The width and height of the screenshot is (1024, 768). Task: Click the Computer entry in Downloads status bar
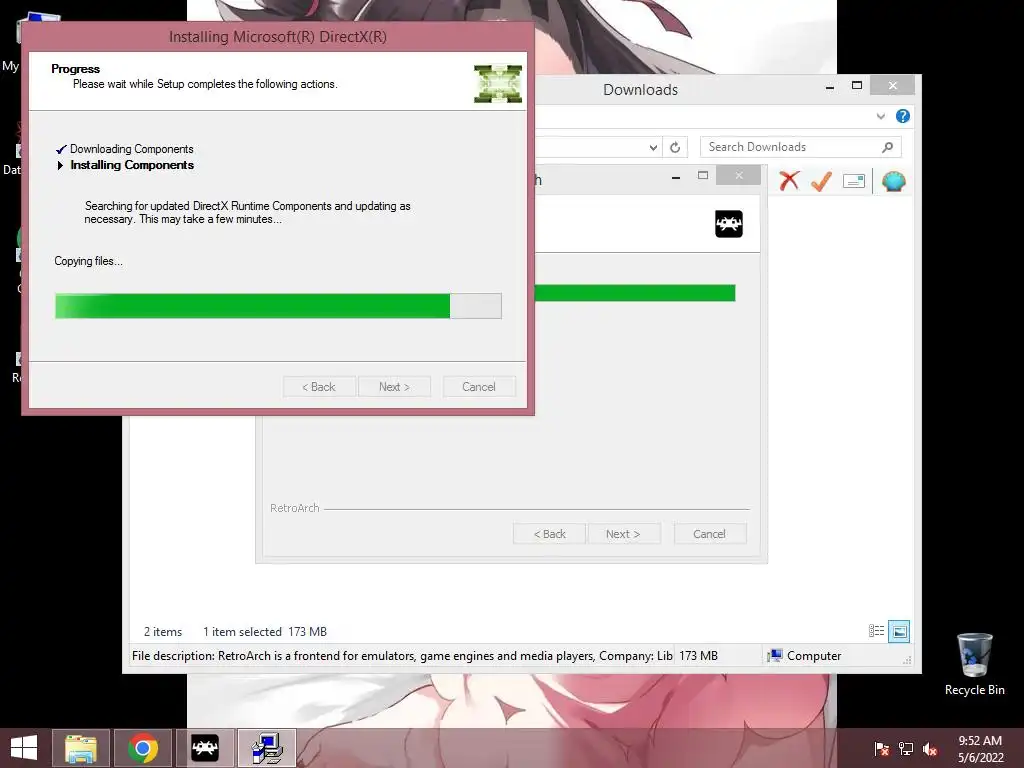click(805, 656)
